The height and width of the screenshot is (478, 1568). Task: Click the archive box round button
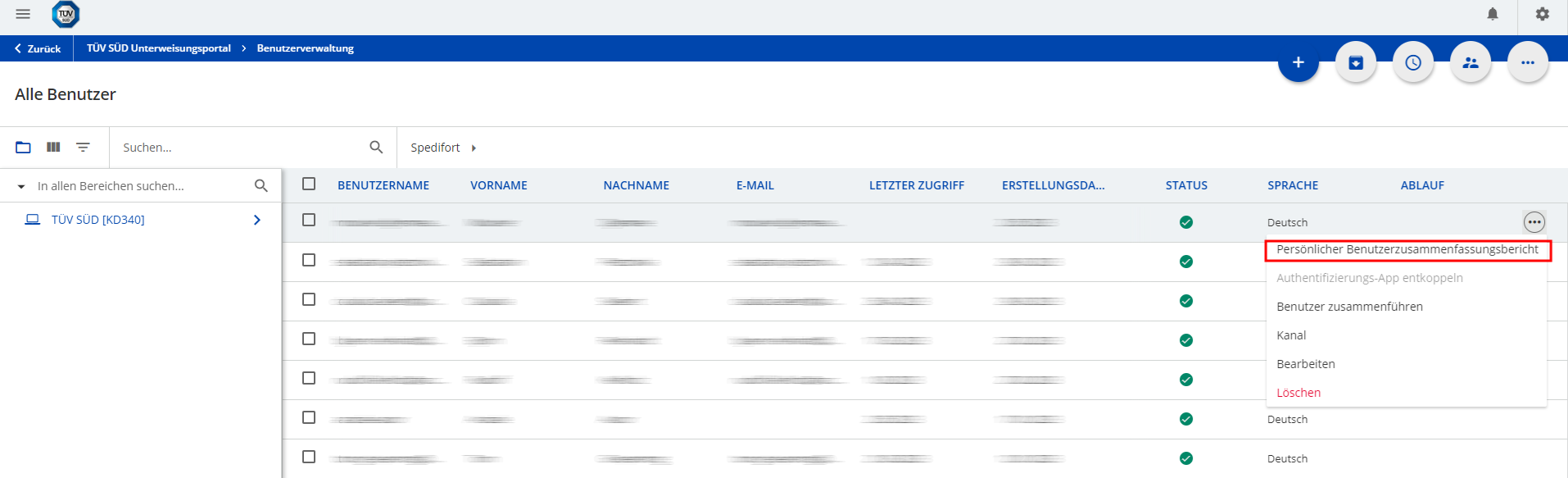tap(1356, 62)
